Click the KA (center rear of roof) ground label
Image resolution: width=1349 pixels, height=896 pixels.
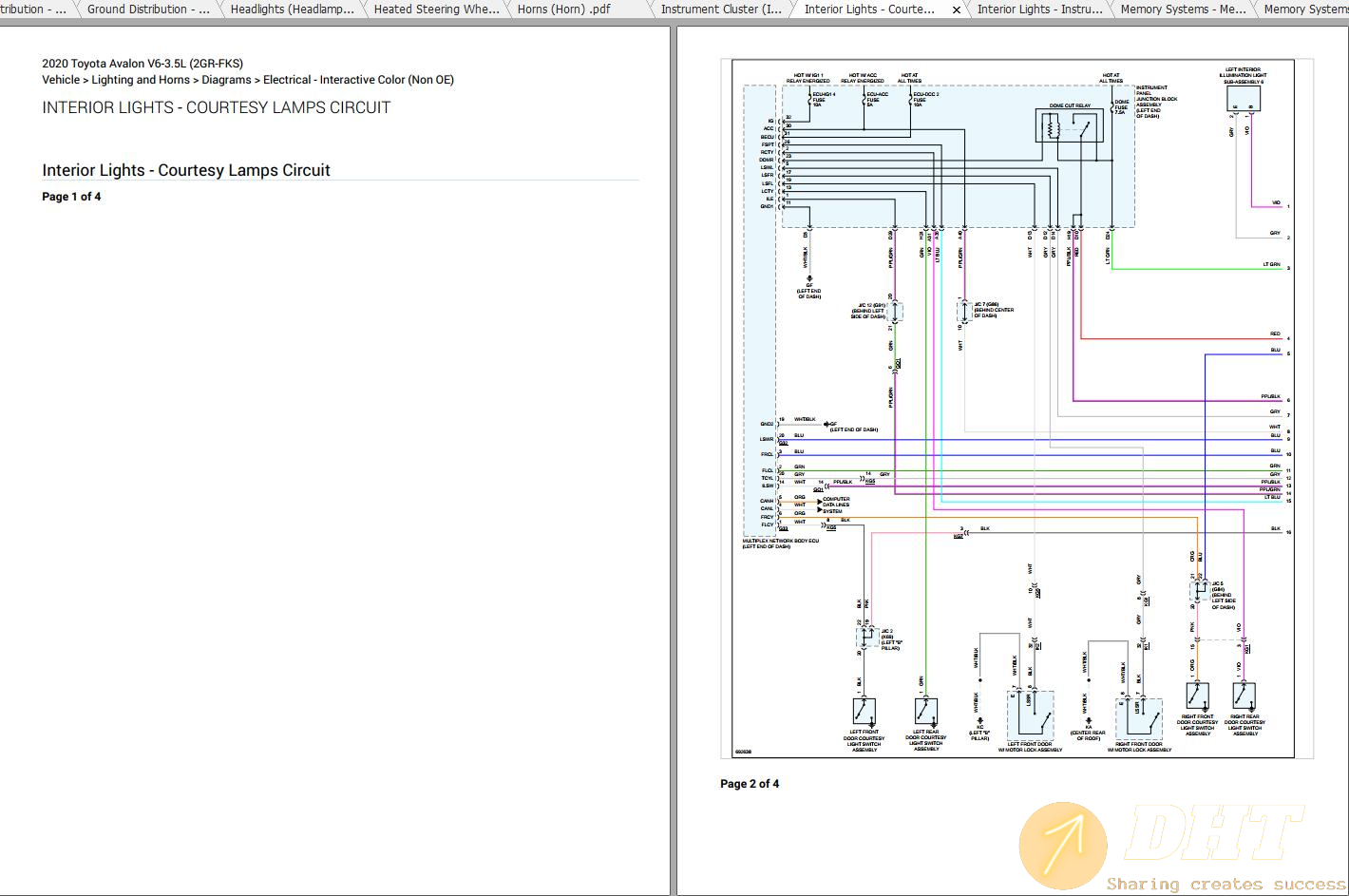[x=1089, y=732]
